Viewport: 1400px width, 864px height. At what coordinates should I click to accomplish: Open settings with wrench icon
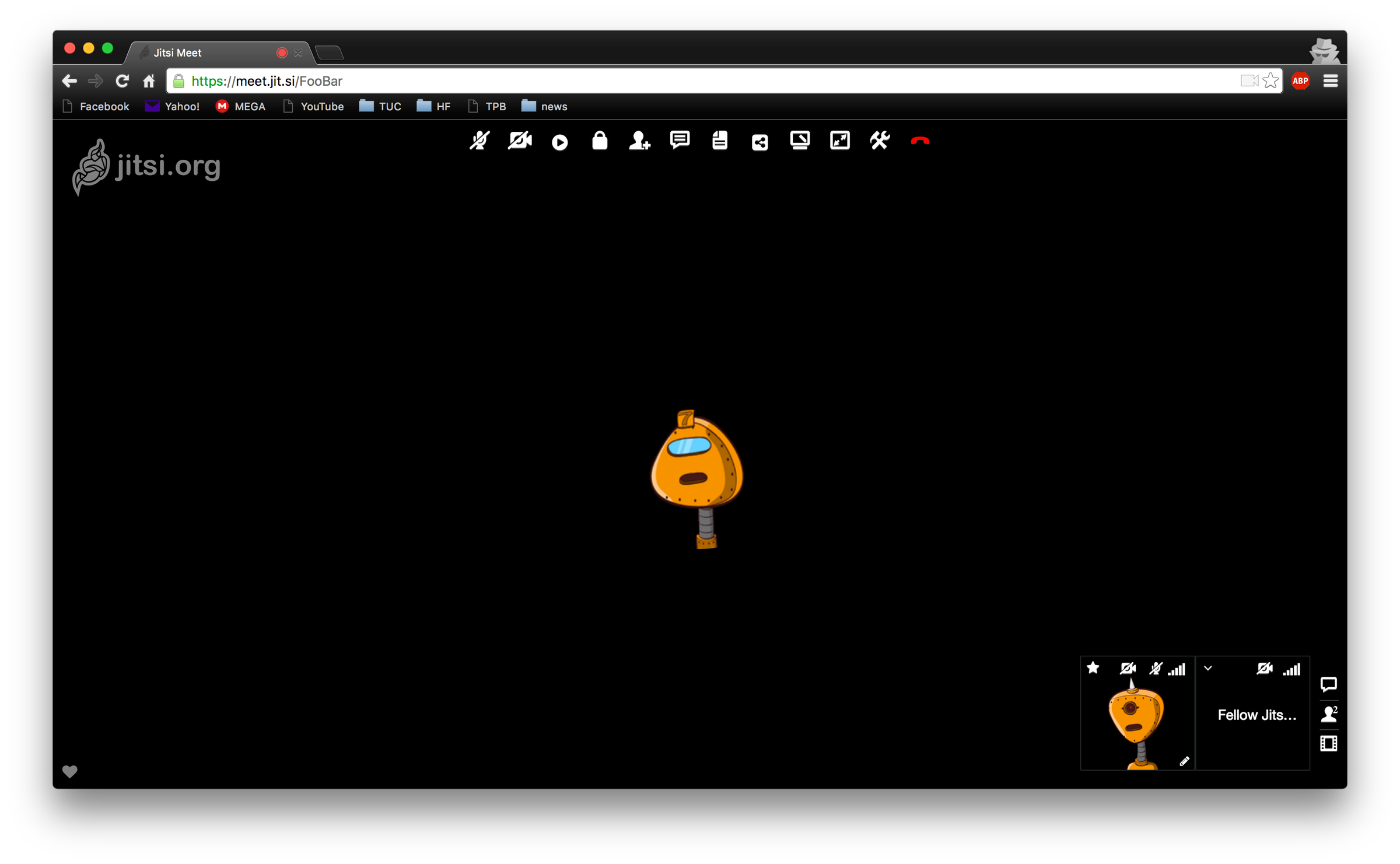(880, 141)
